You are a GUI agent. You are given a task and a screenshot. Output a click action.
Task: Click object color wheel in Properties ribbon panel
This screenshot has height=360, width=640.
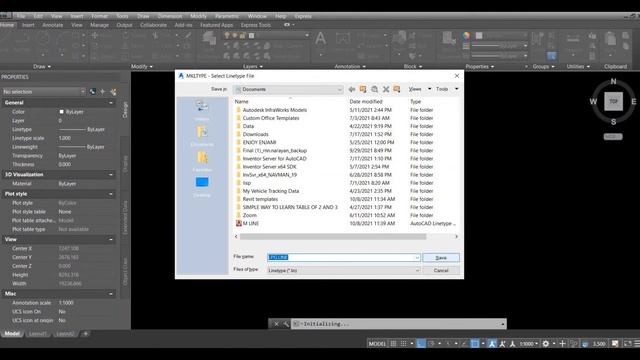tap(466, 36)
